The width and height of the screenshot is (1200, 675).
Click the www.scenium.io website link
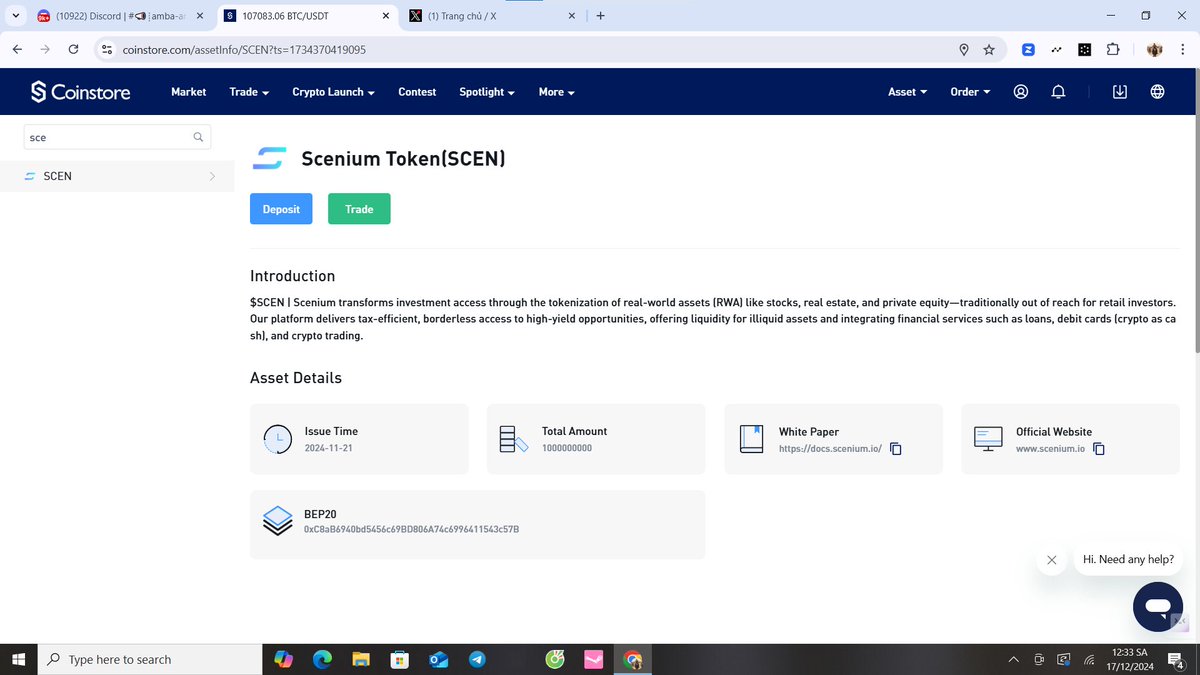click(x=1050, y=449)
